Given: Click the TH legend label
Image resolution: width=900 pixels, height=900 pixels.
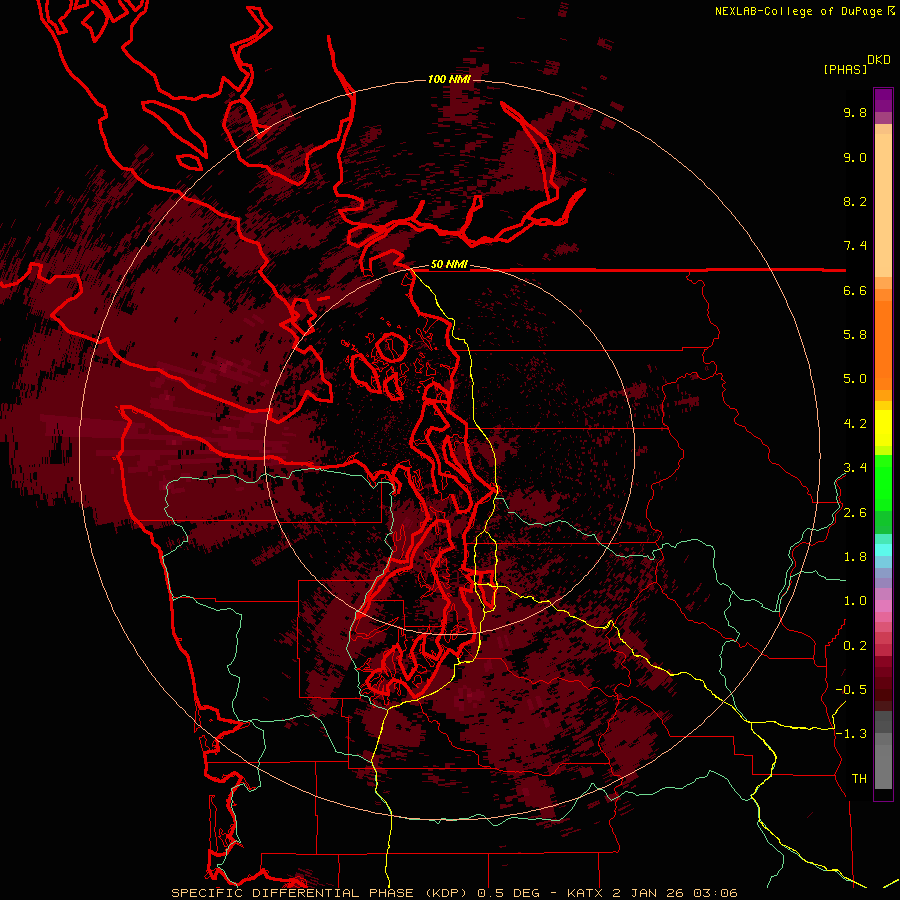Looking at the screenshot, I should coord(859,778).
